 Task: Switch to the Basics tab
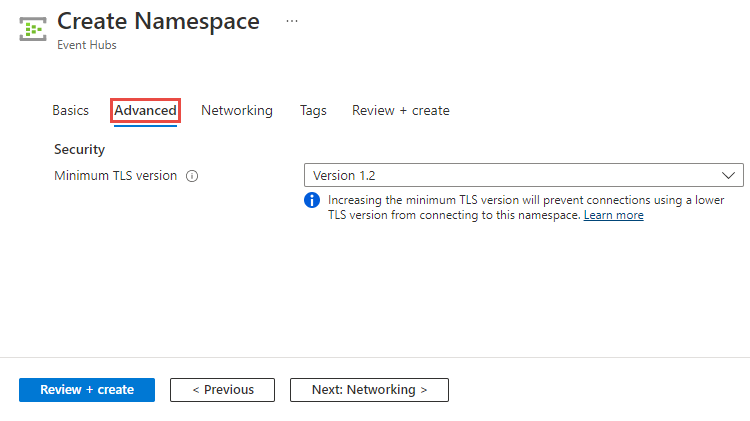(70, 111)
